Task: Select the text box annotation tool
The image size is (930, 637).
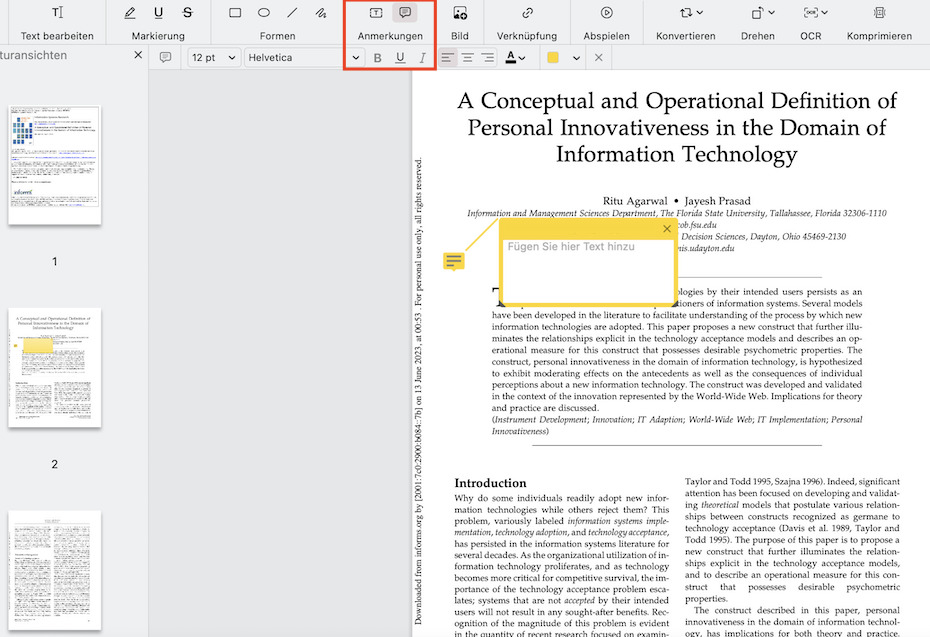Action: (375, 13)
